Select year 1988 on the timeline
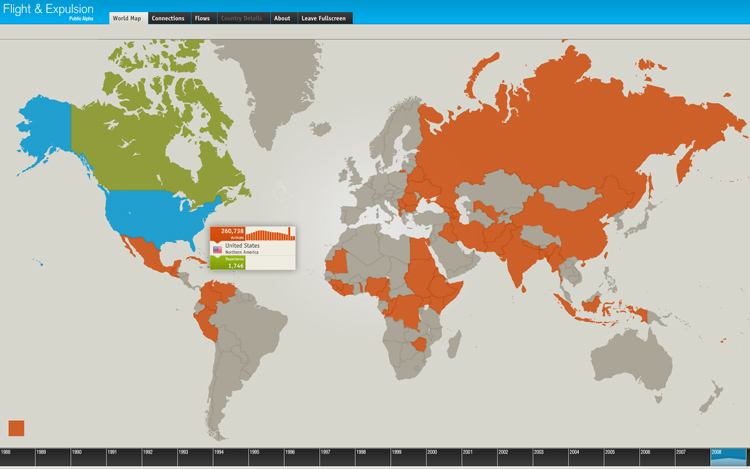Image resolution: width=750 pixels, height=469 pixels. (17, 457)
